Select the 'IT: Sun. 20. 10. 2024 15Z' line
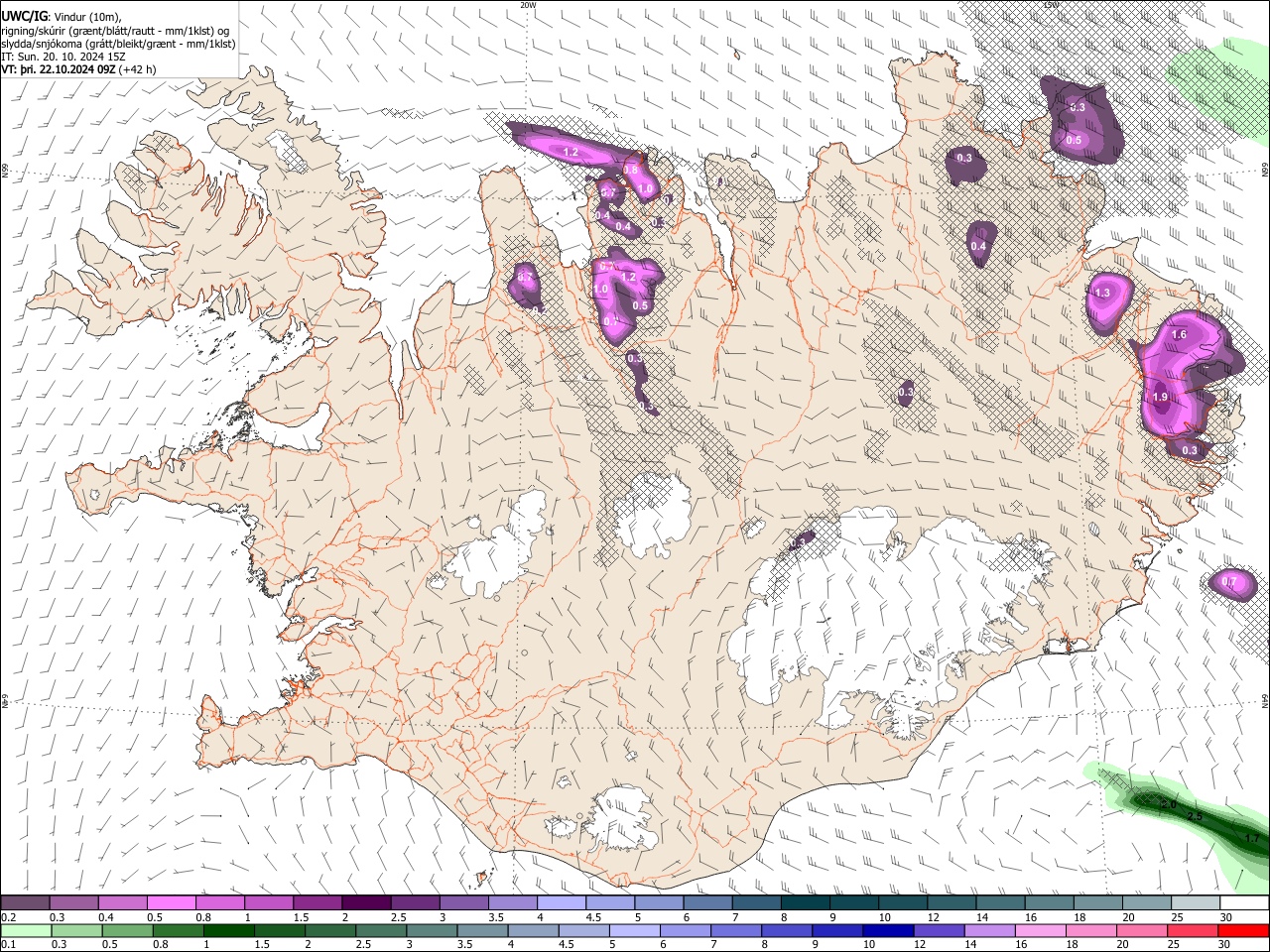1270x952 pixels. tap(63, 57)
